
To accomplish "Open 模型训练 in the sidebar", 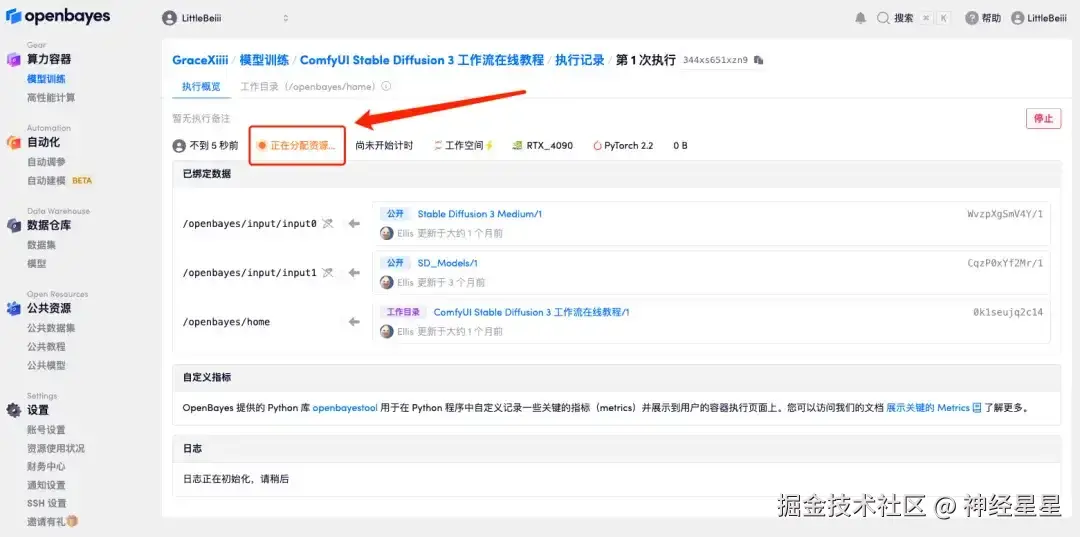I will [46, 79].
